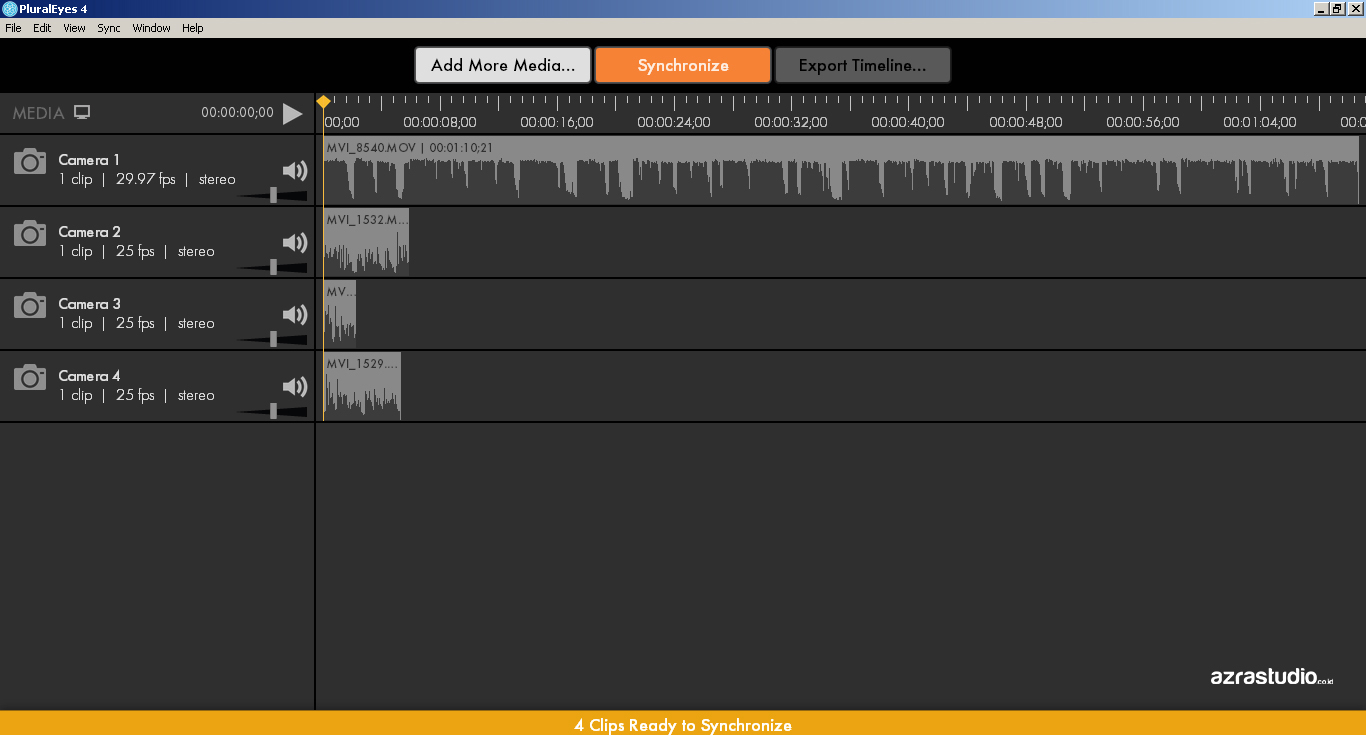Click the PluralEyes 4 title bar app icon
Screen dimensions: 1366x735
pos(9,9)
